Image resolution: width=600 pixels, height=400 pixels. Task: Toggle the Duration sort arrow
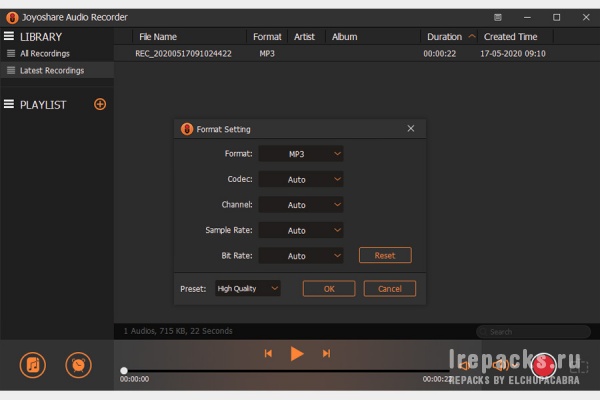click(x=472, y=36)
